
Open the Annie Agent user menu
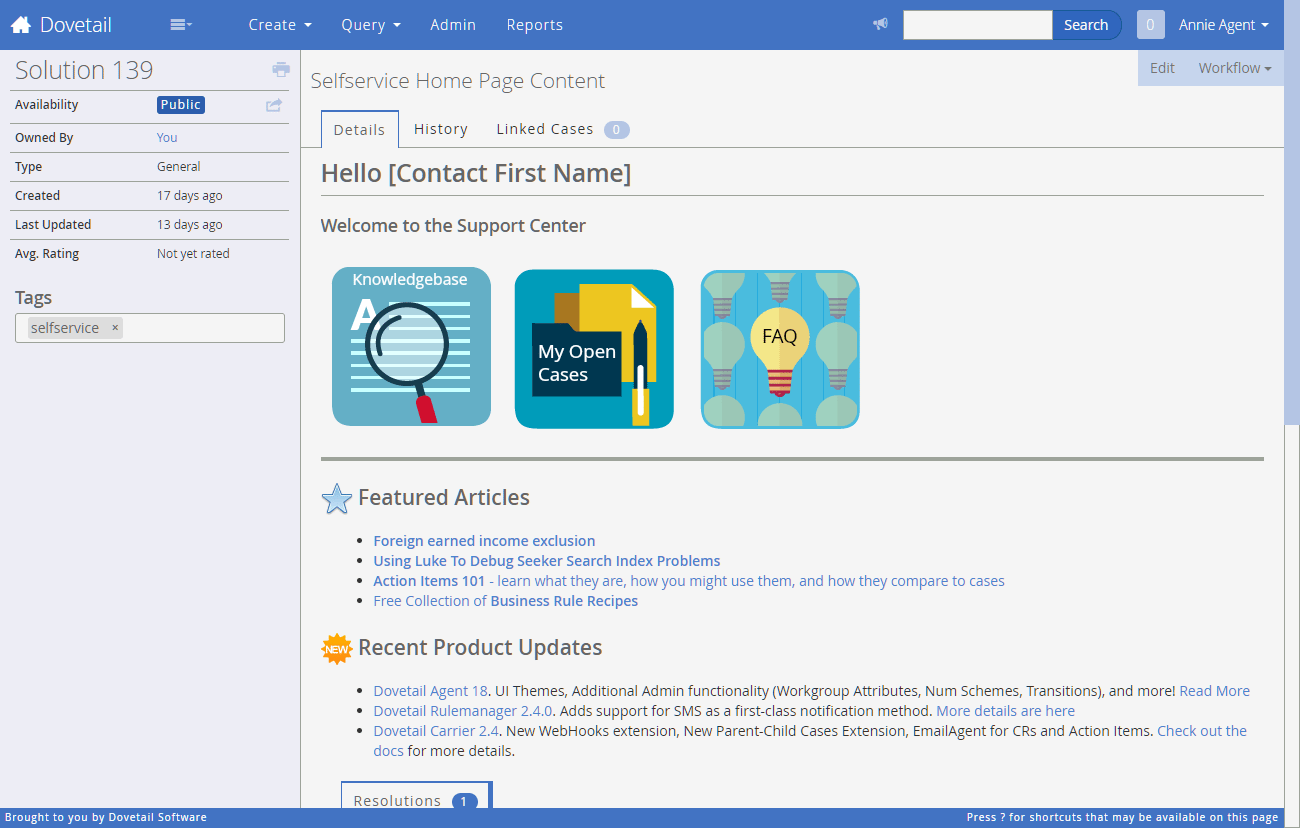[x=1223, y=25]
